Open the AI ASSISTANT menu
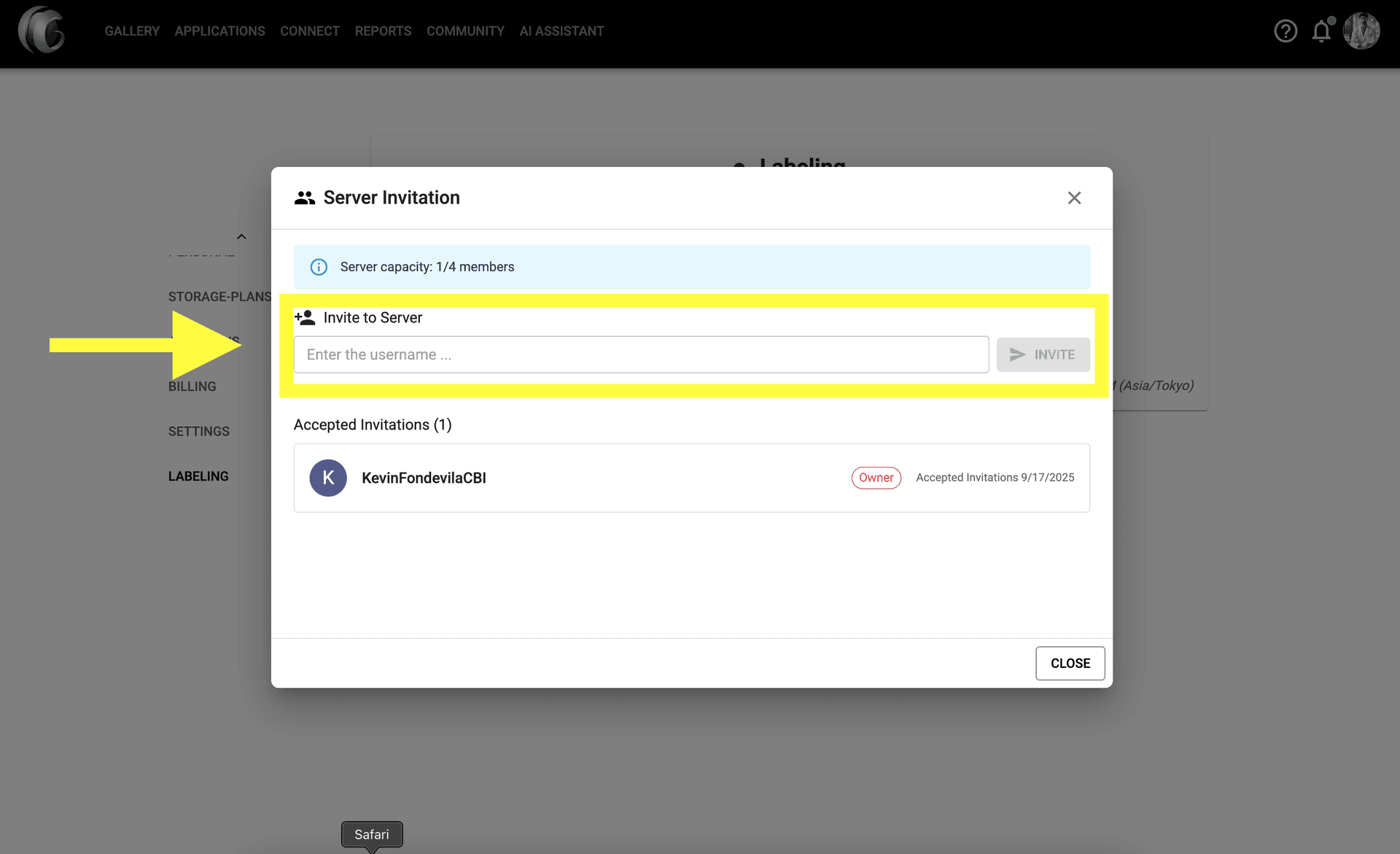This screenshot has height=854, width=1400. point(561,31)
